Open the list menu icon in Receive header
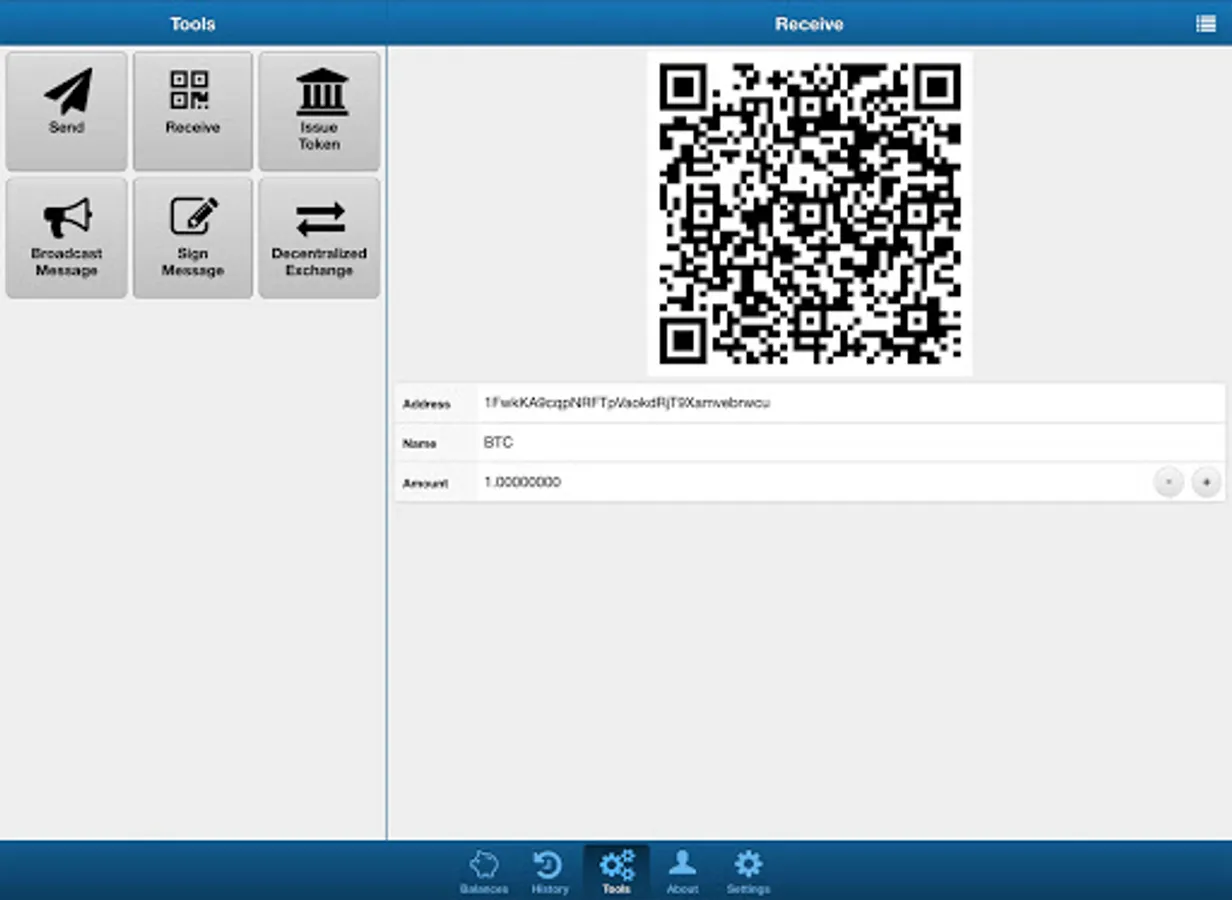Image resolution: width=1232 pixels, height=900 pixels. 1206,24
